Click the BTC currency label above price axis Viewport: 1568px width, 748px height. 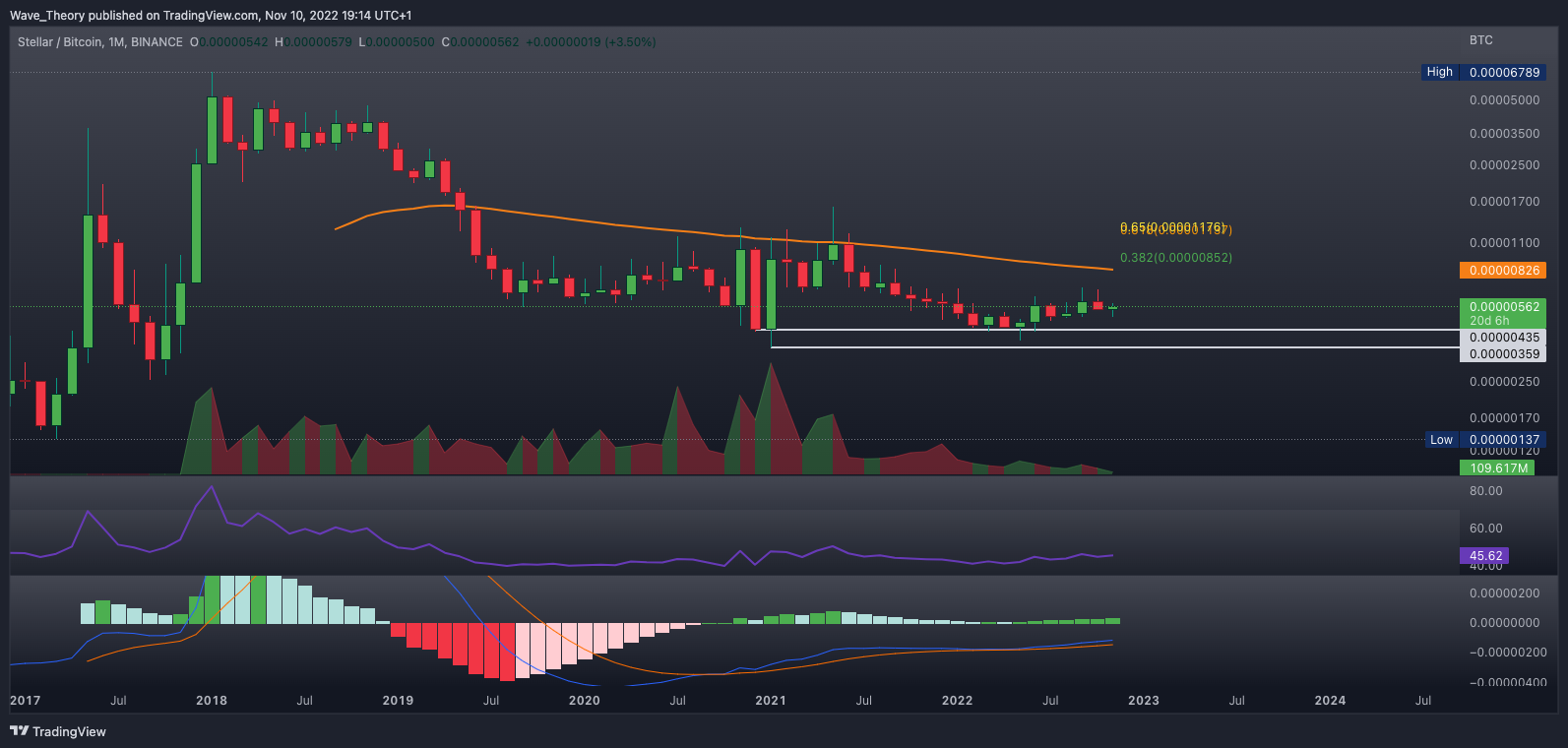(x=1480, y=40)
